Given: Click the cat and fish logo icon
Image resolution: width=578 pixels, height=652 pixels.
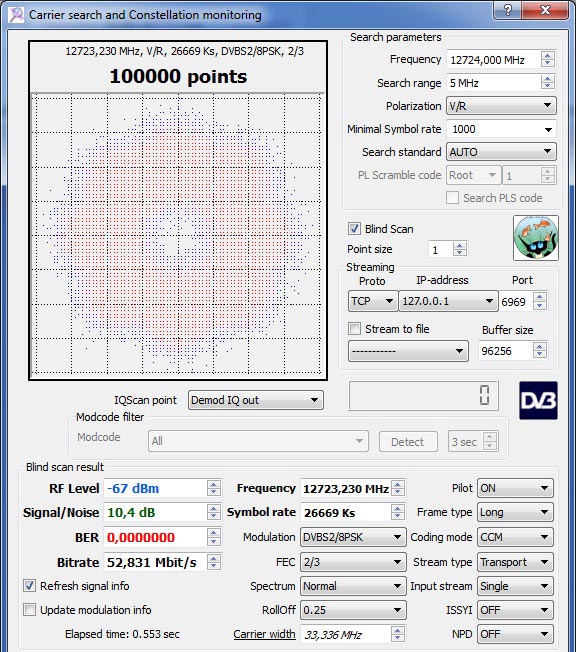Looking at the screenshot, I should click(x=536, y=238).
